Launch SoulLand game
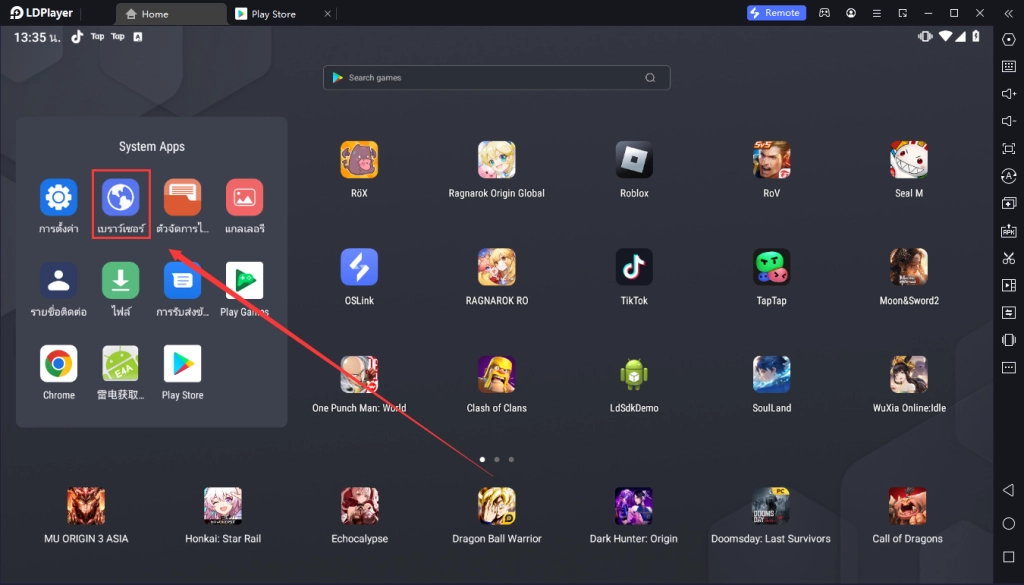Viewport: 1024px width, 585px height. (x=771, y=375)
